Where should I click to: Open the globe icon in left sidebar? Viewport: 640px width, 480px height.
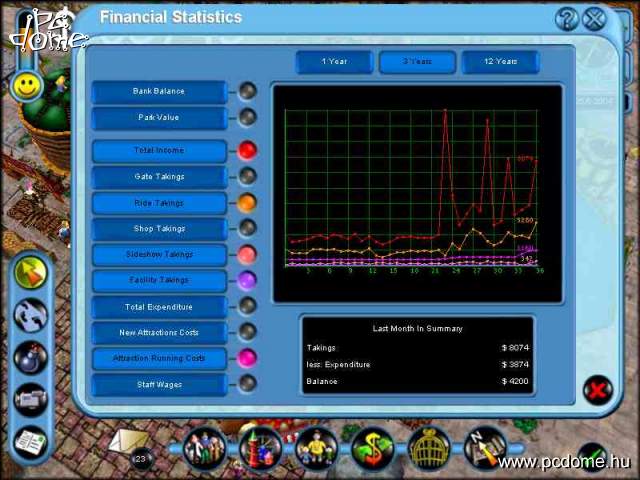tap(32, 316)
